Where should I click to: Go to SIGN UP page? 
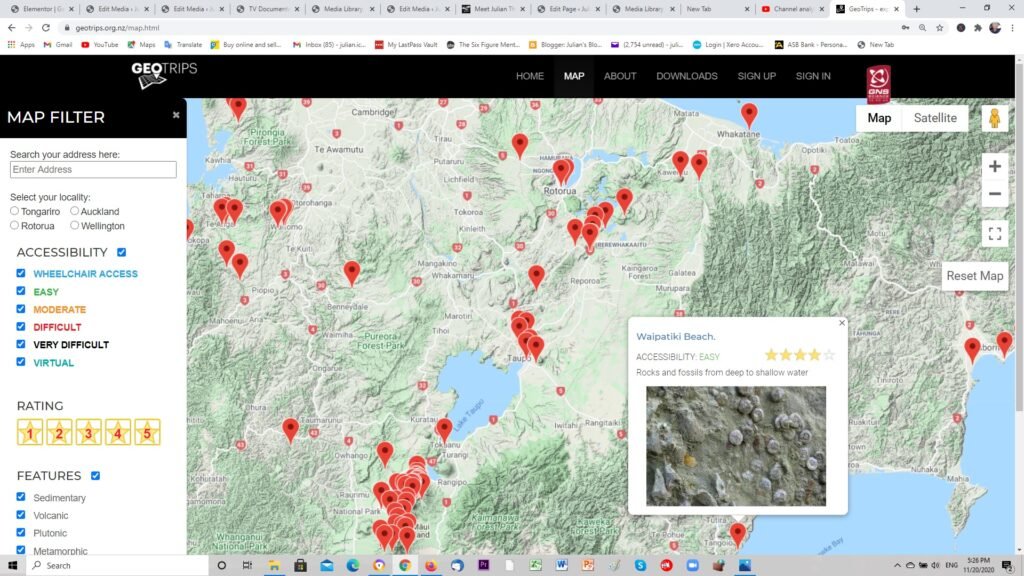tap(756, 76)
